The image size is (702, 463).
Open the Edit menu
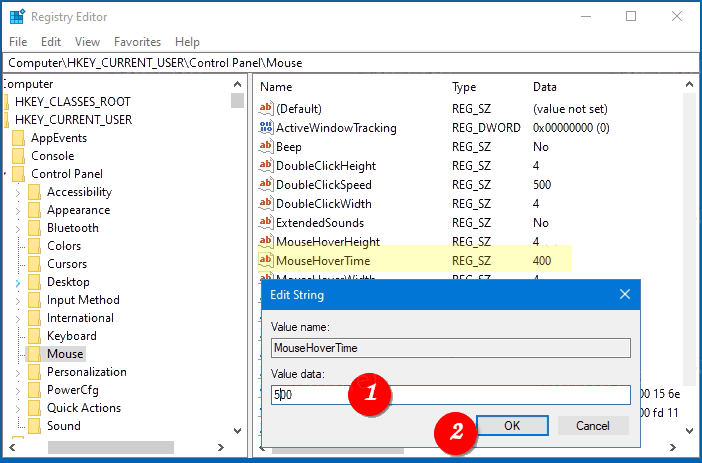click(51, 42)
